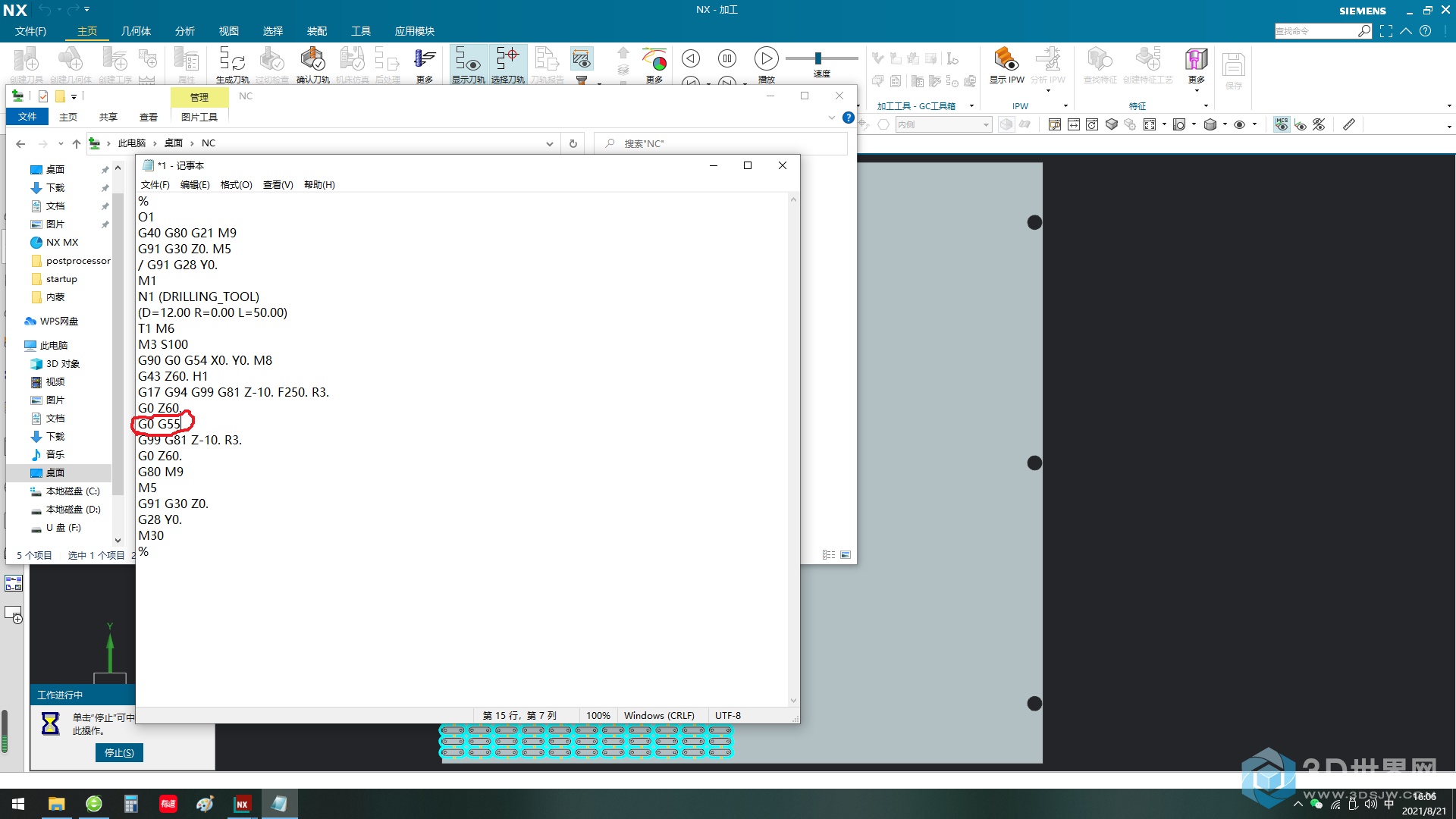Open NX 几何体 ribbon tab
This screenshot has width=1456, height=819.
[136, 31]
